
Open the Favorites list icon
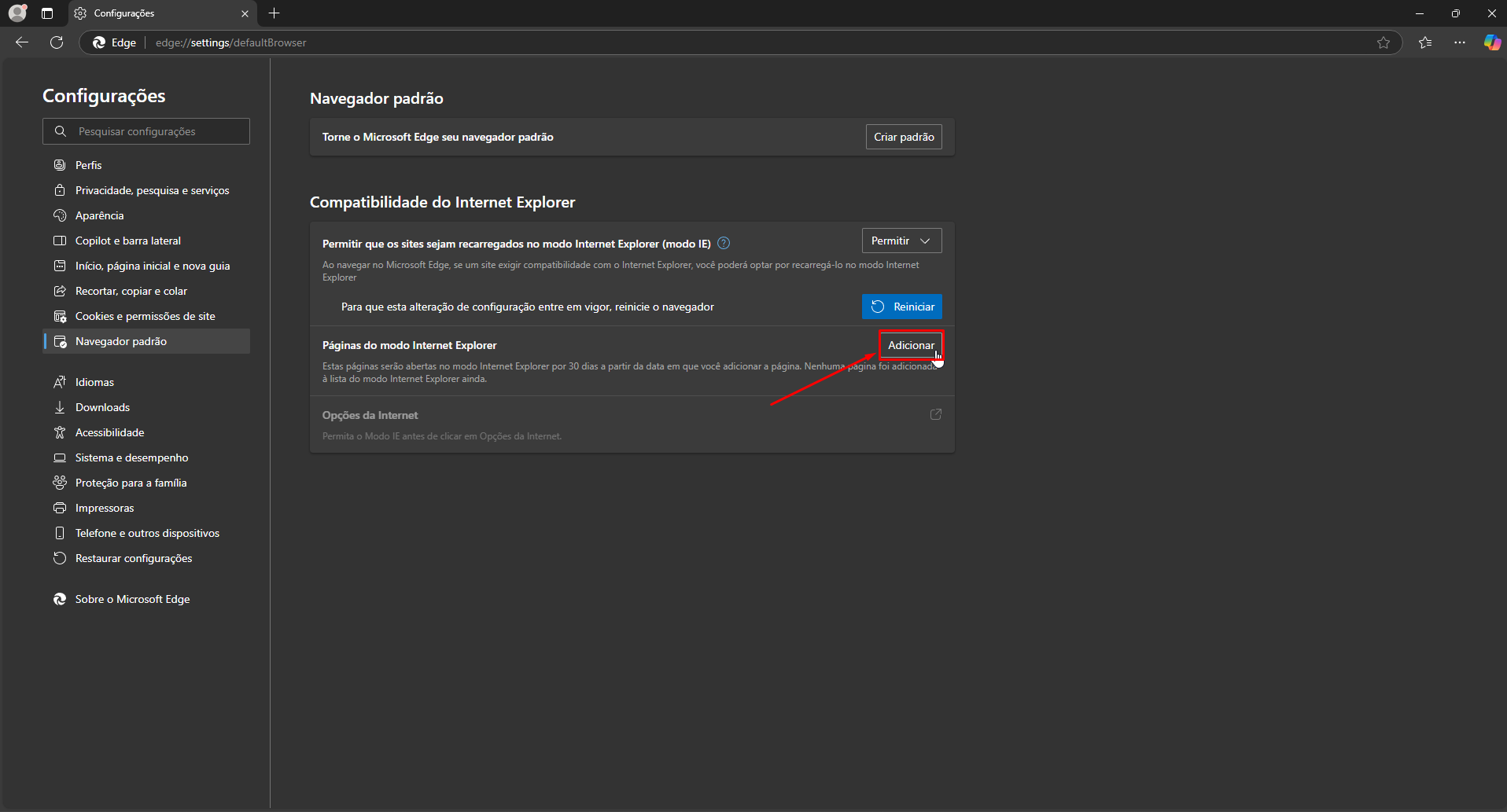1425,42
